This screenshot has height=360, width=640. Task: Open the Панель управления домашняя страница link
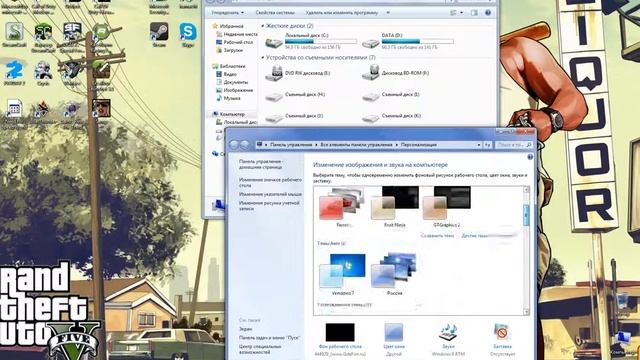pos(261,164)
